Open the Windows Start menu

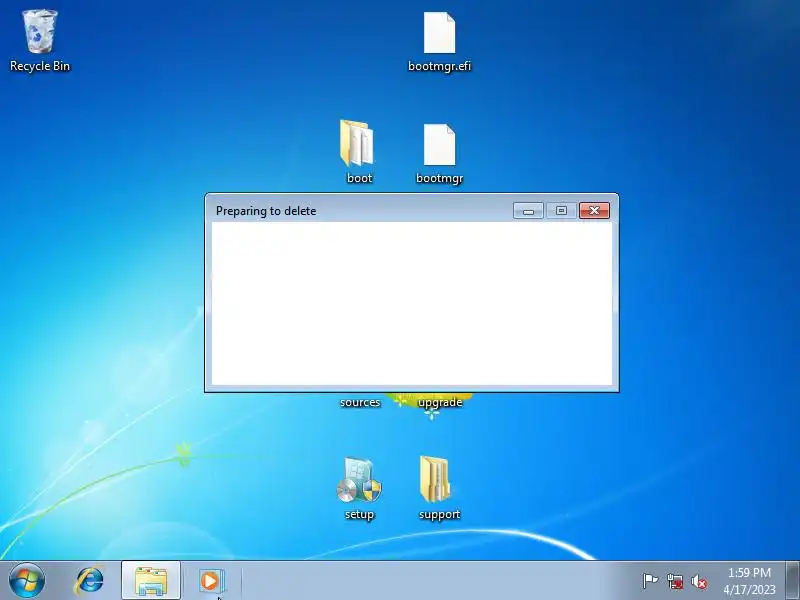click(x=27, y=581)
